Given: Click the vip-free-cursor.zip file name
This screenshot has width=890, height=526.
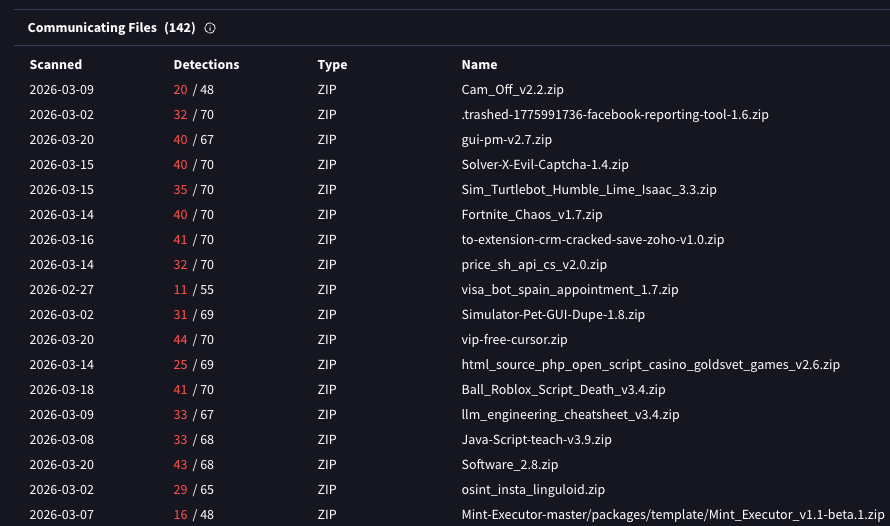Looking at the screenshot, I should (514, 340).
